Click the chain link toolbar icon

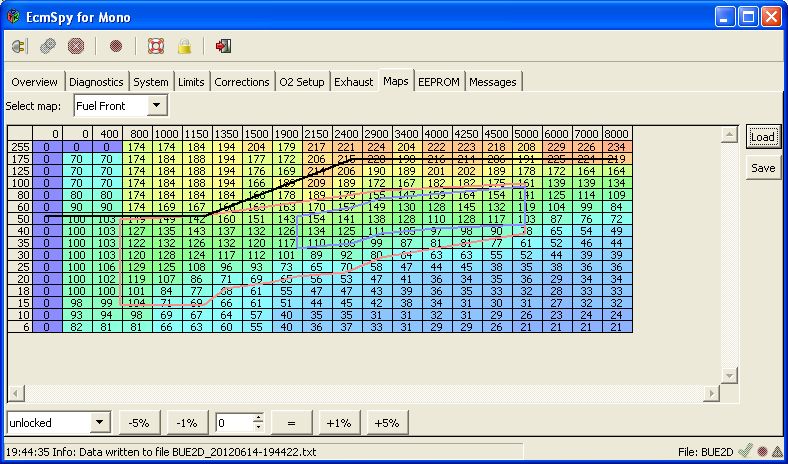click(x=48, y=46)
